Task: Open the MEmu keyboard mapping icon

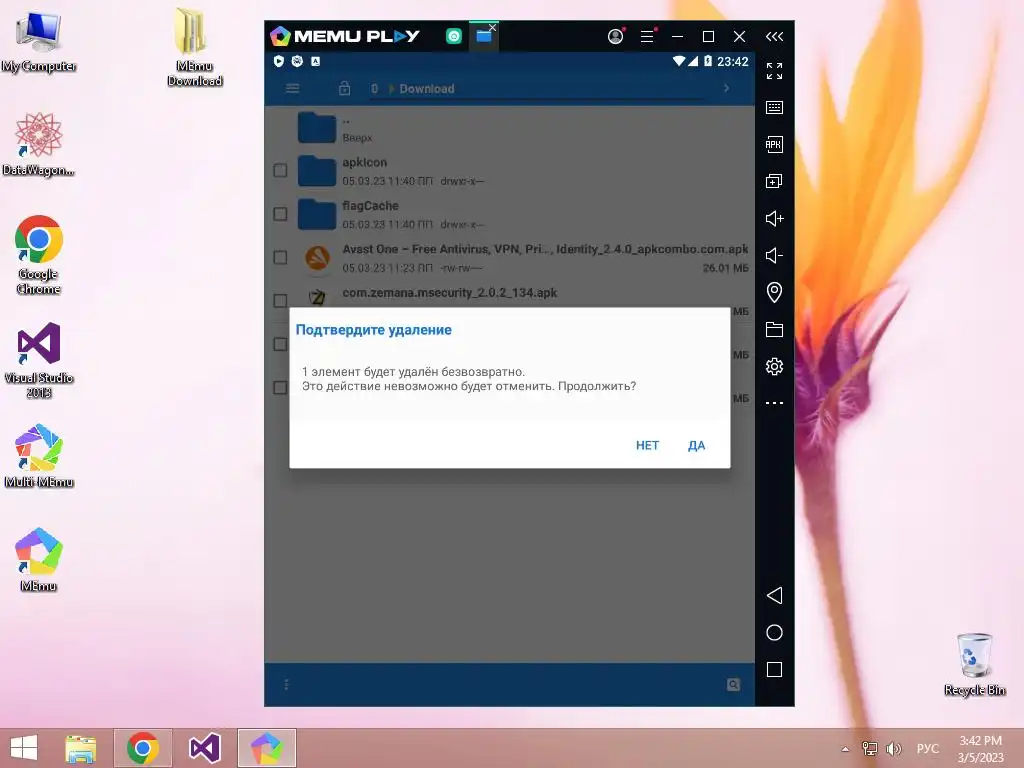Action: click(x=775, y=108)
